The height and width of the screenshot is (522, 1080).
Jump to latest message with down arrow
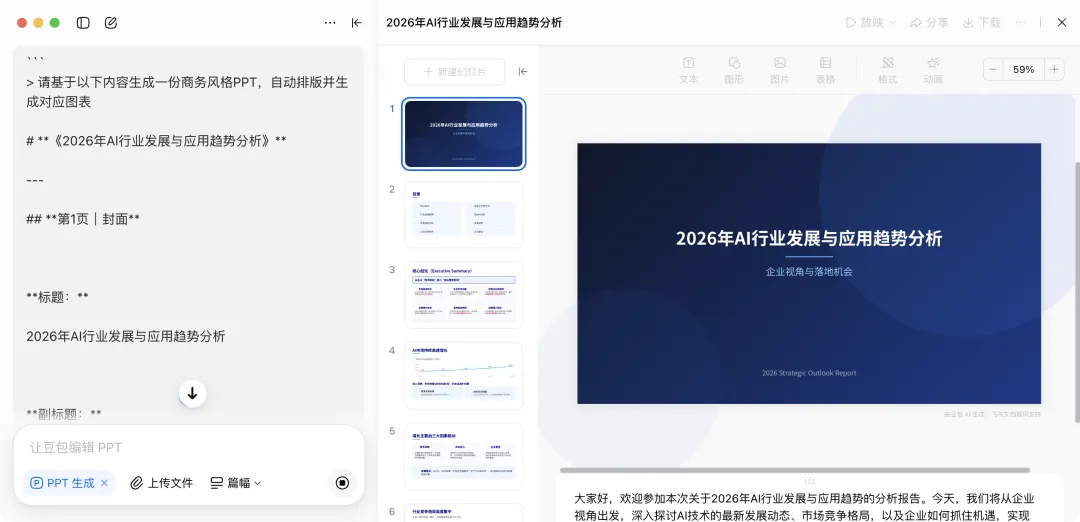point(192,393)
